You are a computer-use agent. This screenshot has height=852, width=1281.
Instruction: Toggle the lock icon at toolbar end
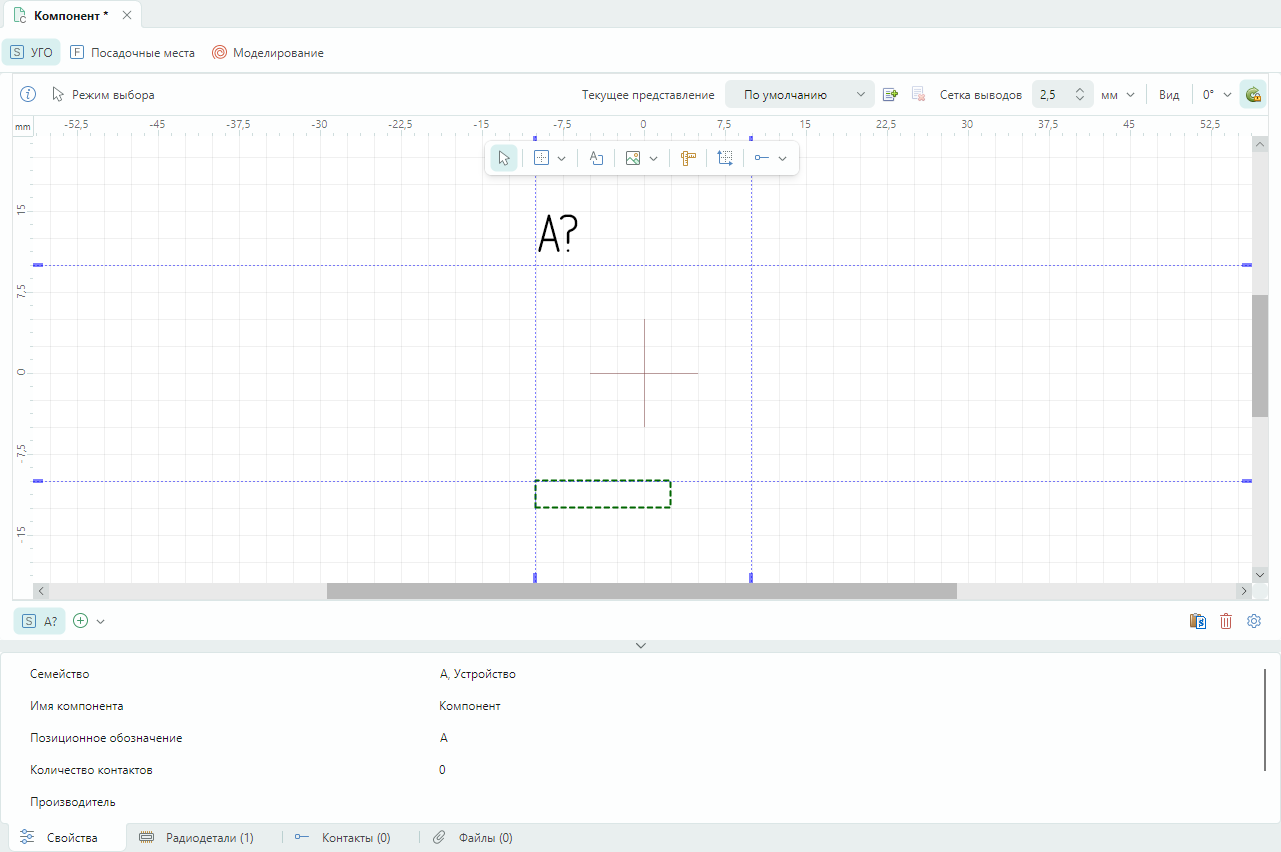pos(1252,95)
